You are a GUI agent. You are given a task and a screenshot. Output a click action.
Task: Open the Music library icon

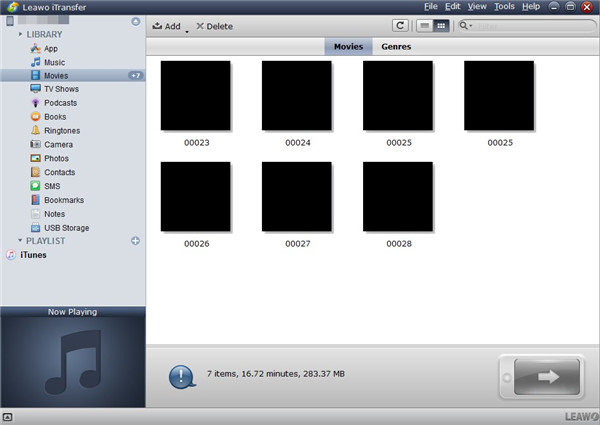coord(35,62)
